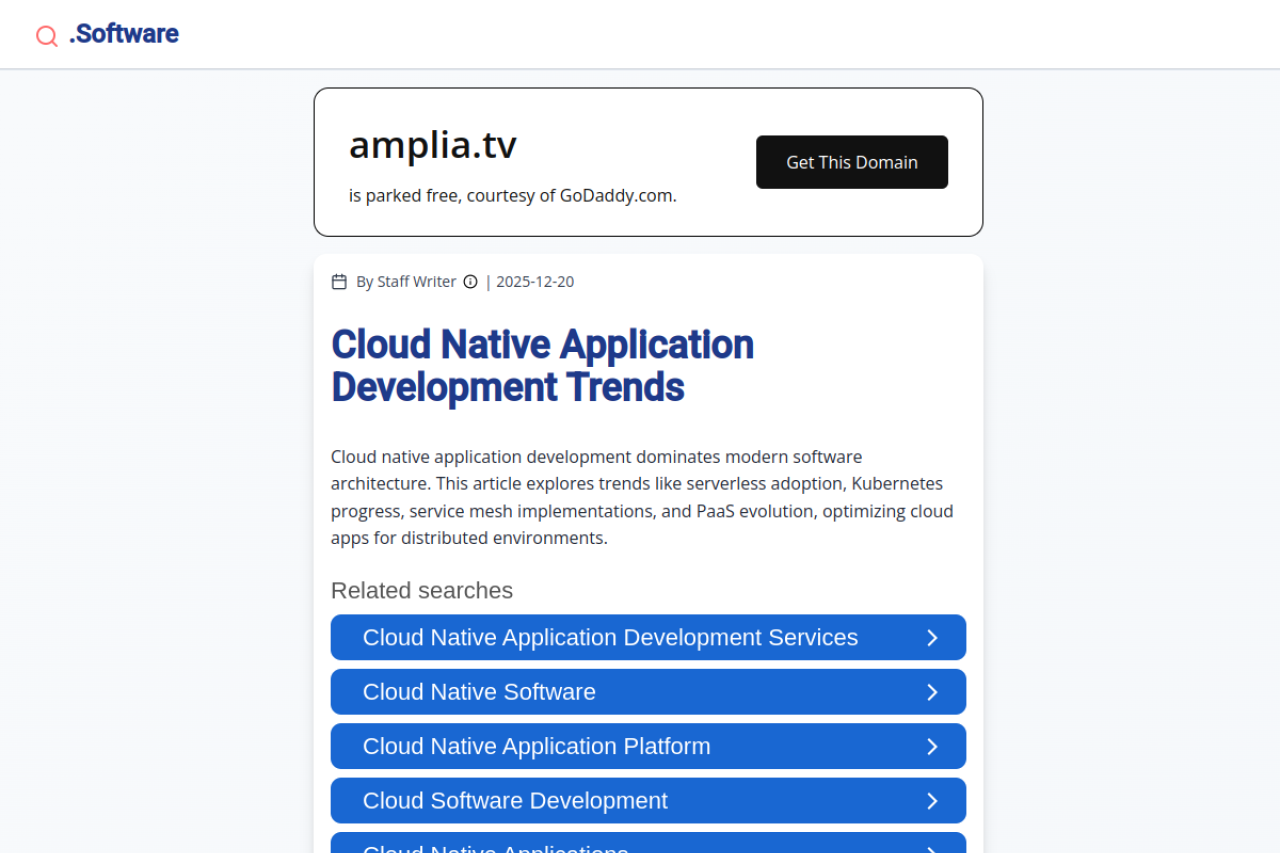Click the parked free courtesy of GoDaddy.com text
The image size is (1280, 853).
[512, 196]
